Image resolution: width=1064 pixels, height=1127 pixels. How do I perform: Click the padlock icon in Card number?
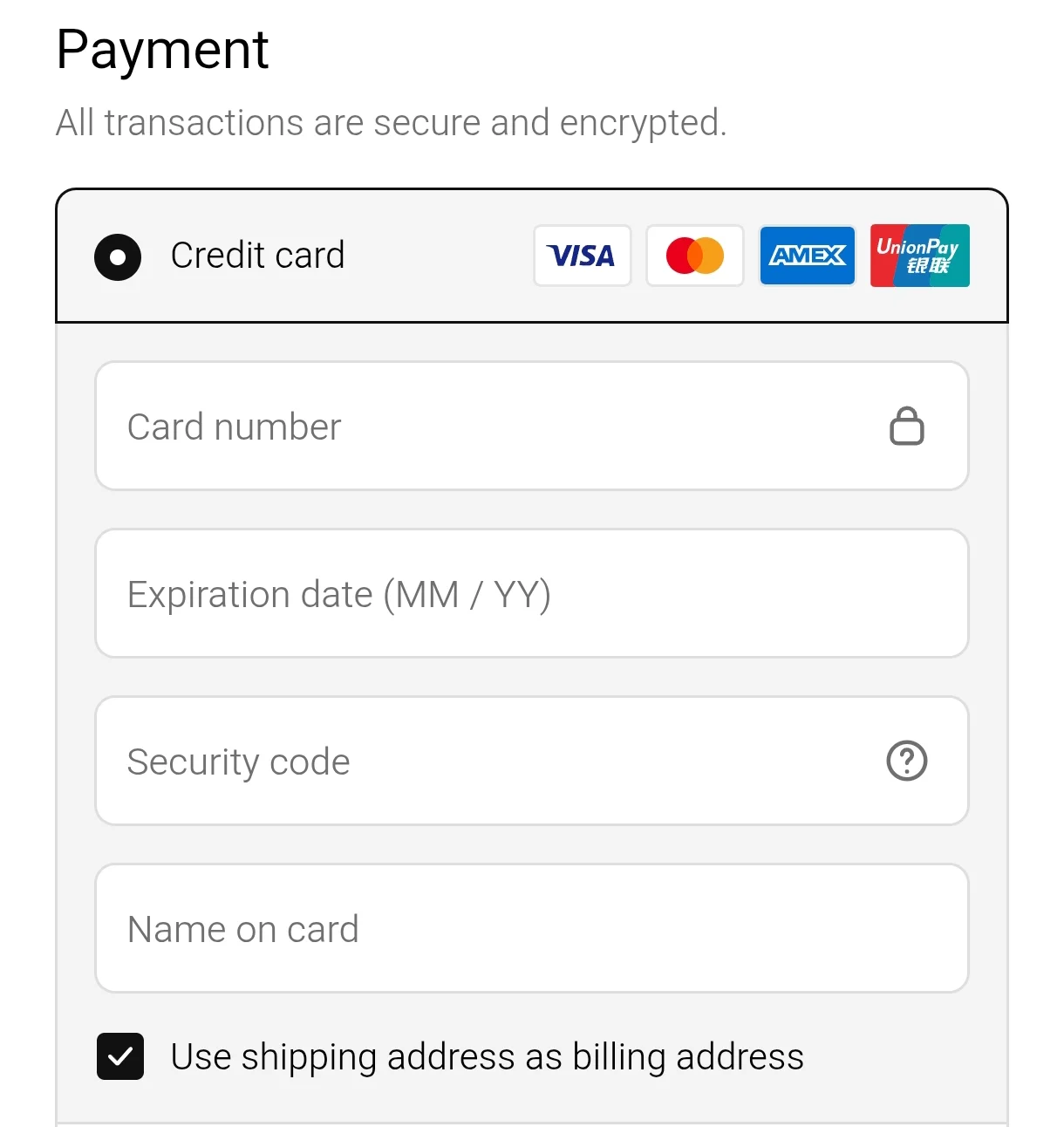point(906,427)
